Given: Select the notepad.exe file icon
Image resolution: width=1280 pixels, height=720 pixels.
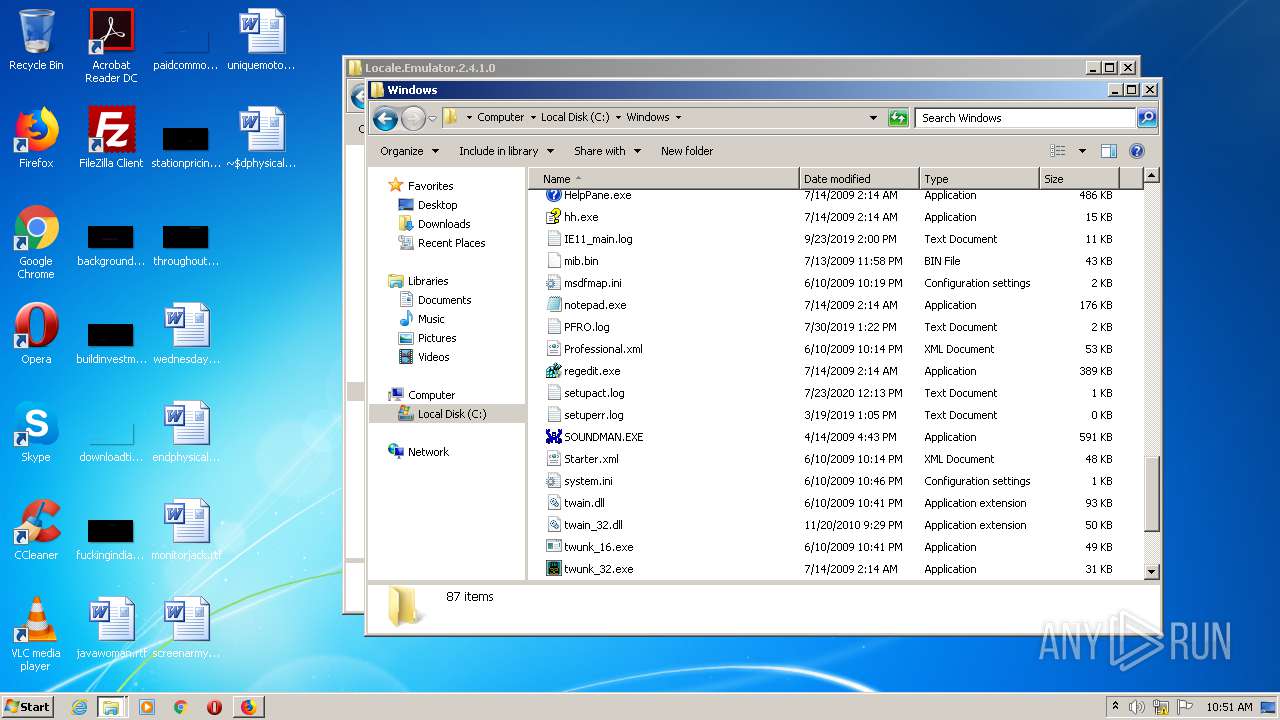Looking at the screenshot, I should coord(554,305).
